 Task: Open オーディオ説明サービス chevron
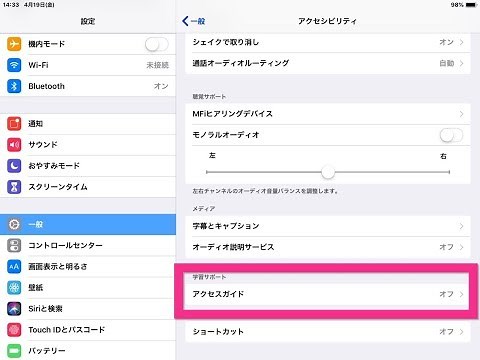[462, 247]
